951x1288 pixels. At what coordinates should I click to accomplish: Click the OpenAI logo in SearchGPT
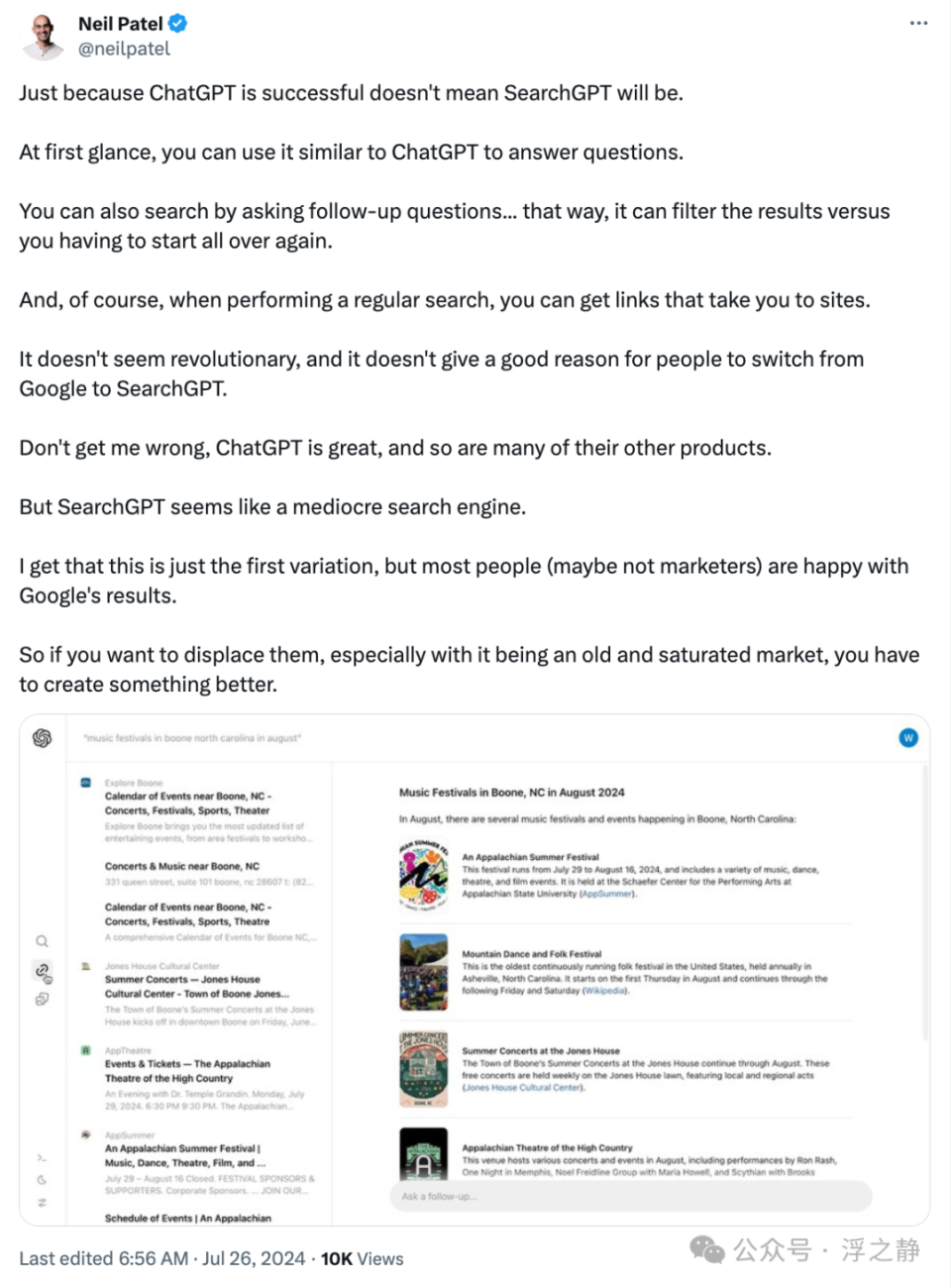[43, 738]
